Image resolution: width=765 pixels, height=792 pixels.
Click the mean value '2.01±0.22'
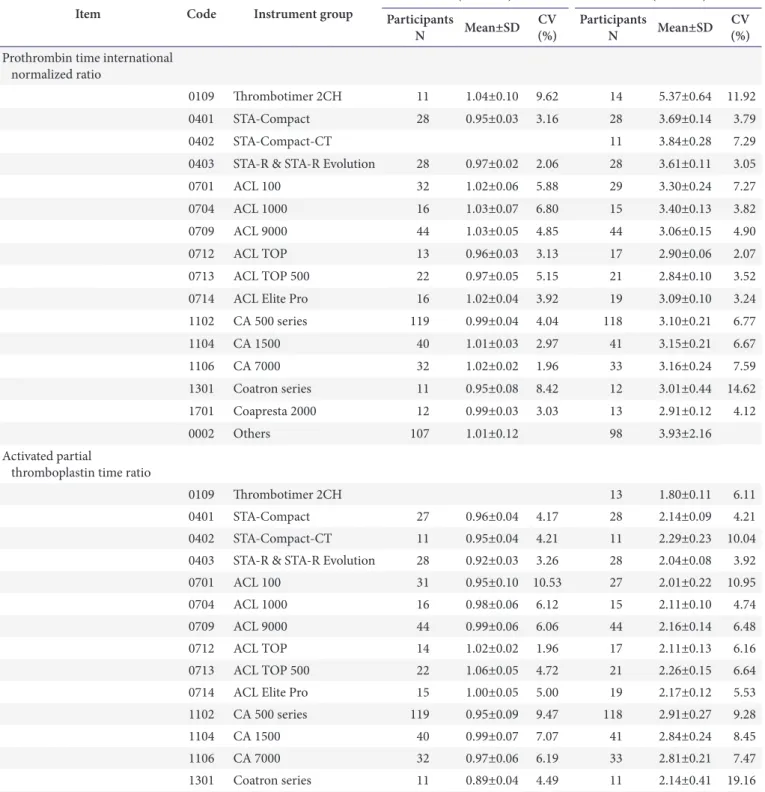tap(685, 582)
